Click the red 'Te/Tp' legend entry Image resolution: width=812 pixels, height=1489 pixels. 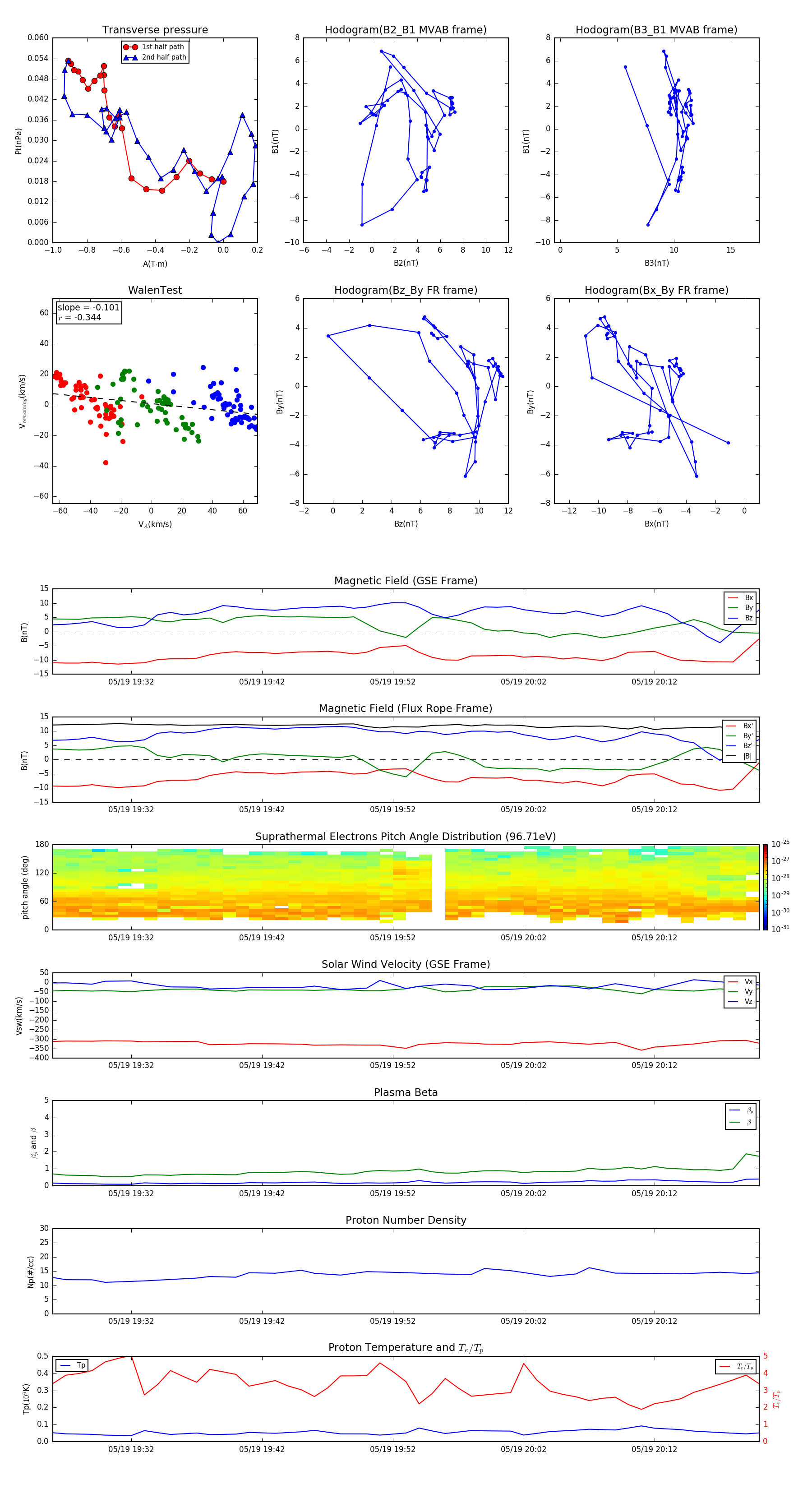tap(735, 1366)
